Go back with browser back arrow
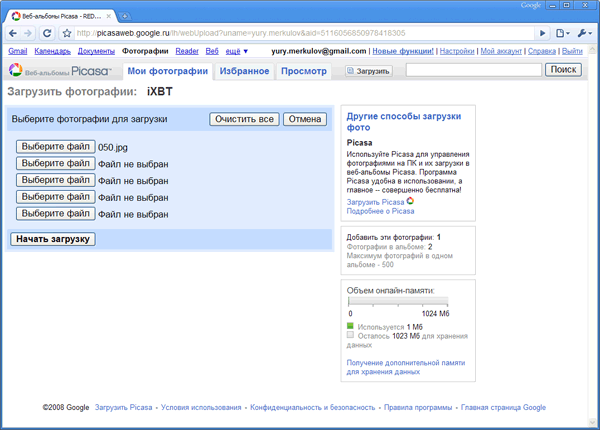The width and height of the screenshot is (600, 430). tap(13, 33)
